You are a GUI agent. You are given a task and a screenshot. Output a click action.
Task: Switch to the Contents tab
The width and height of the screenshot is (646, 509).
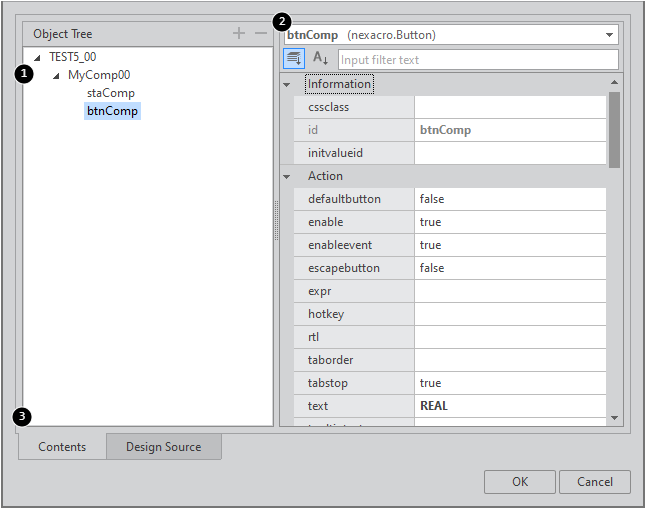coord(62,447)
